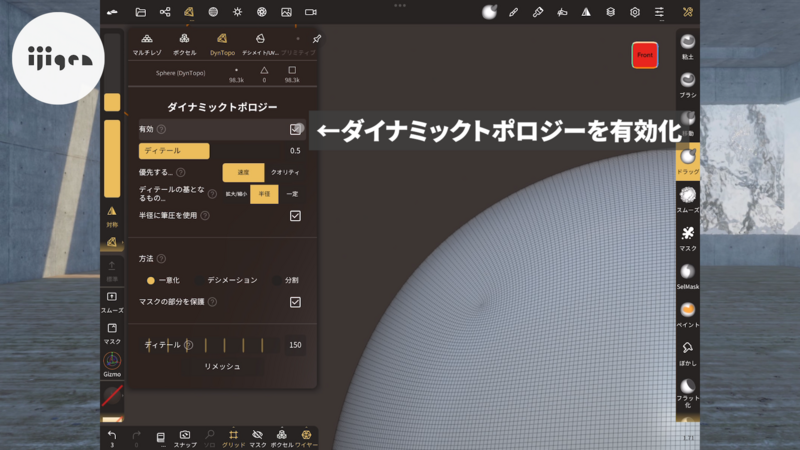This screenshot has width=800, height=450.
Task: Pin the topology panel open
Action: point(316,39)
